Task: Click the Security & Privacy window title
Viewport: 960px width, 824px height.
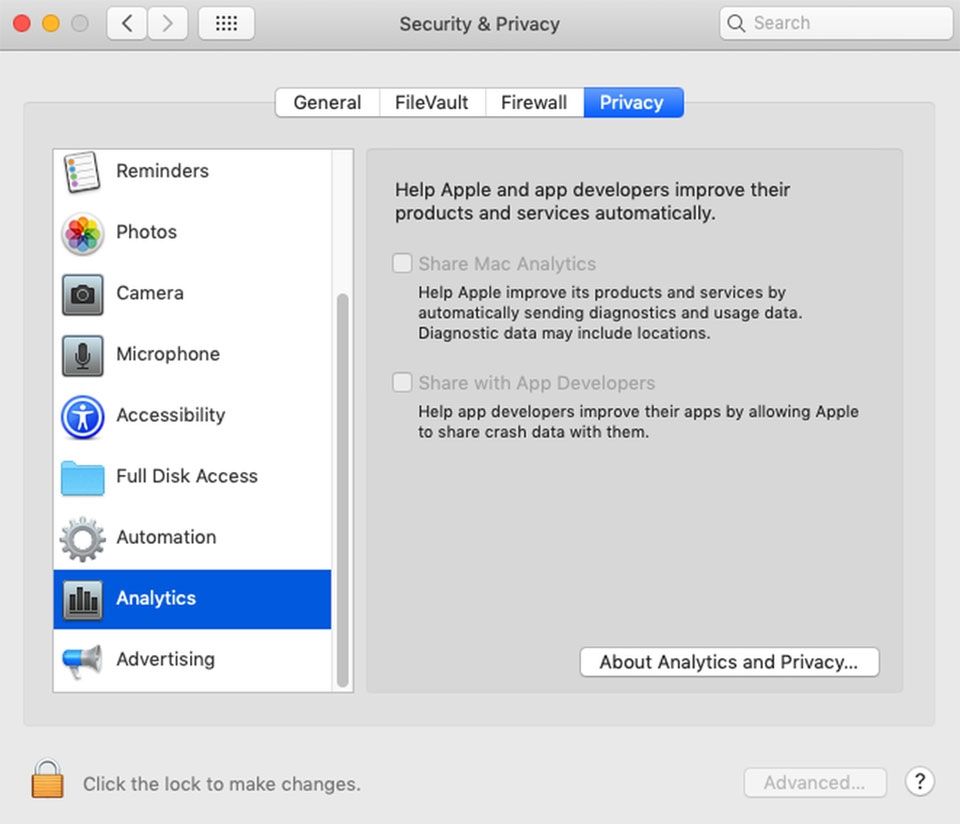Action: point(479,24)
